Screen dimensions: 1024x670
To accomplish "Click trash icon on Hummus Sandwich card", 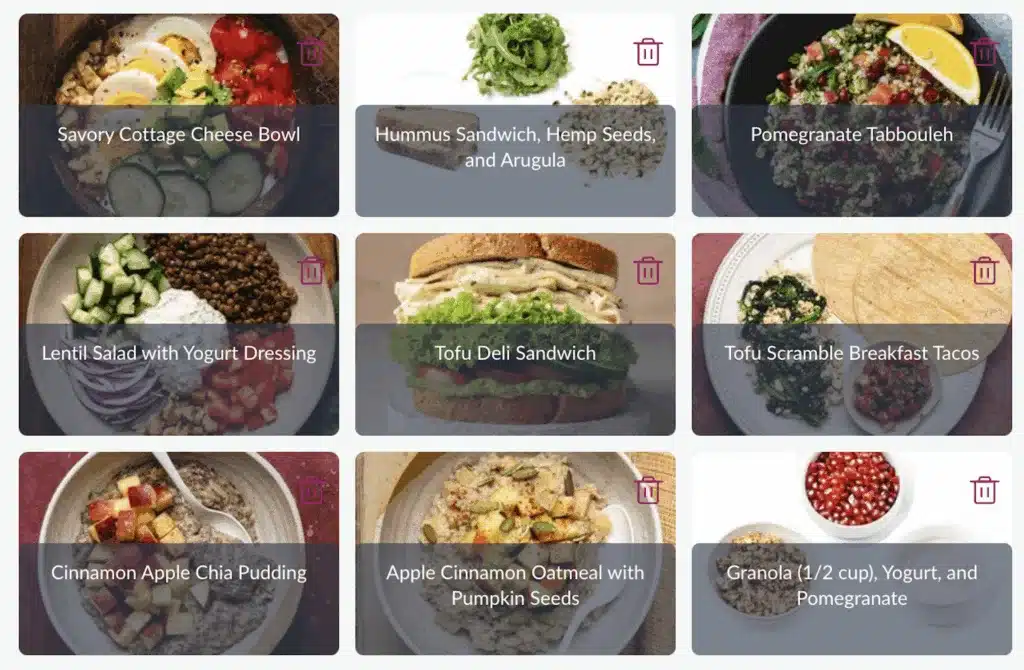I will pyautogui.click(x=648, y=52).
